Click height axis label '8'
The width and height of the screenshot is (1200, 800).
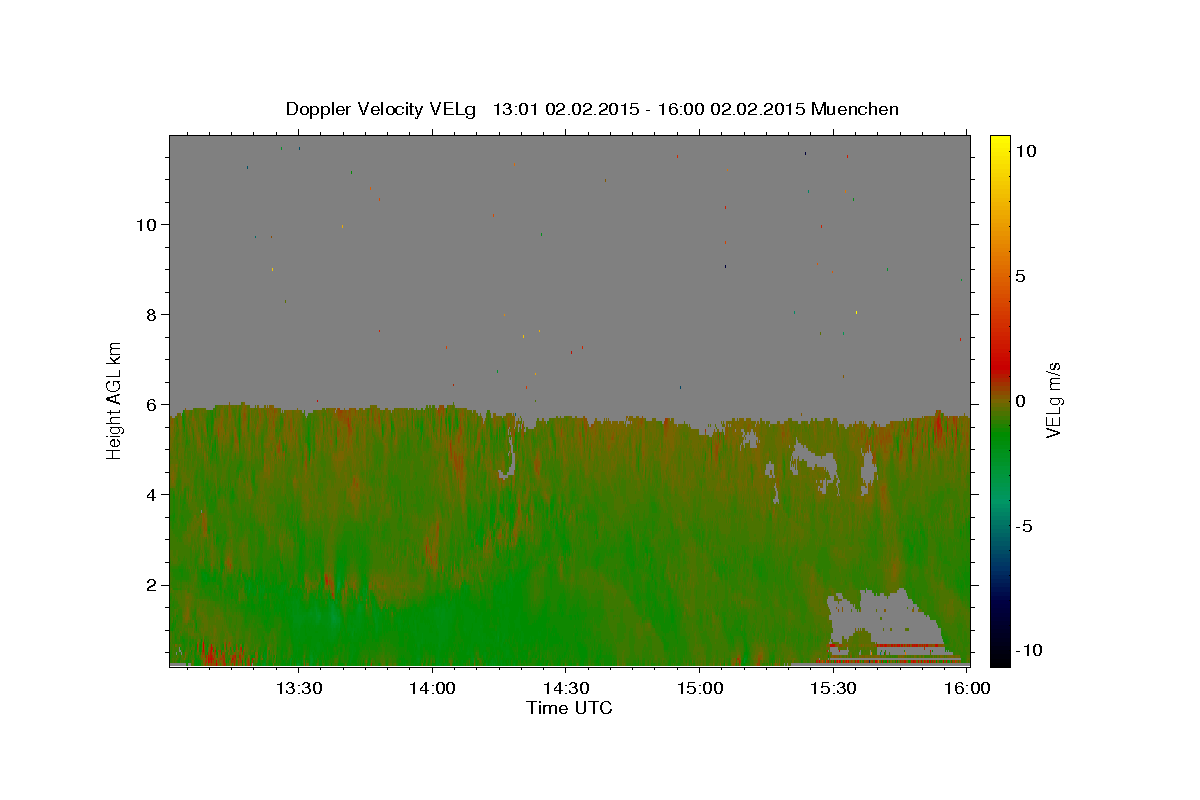150,315
